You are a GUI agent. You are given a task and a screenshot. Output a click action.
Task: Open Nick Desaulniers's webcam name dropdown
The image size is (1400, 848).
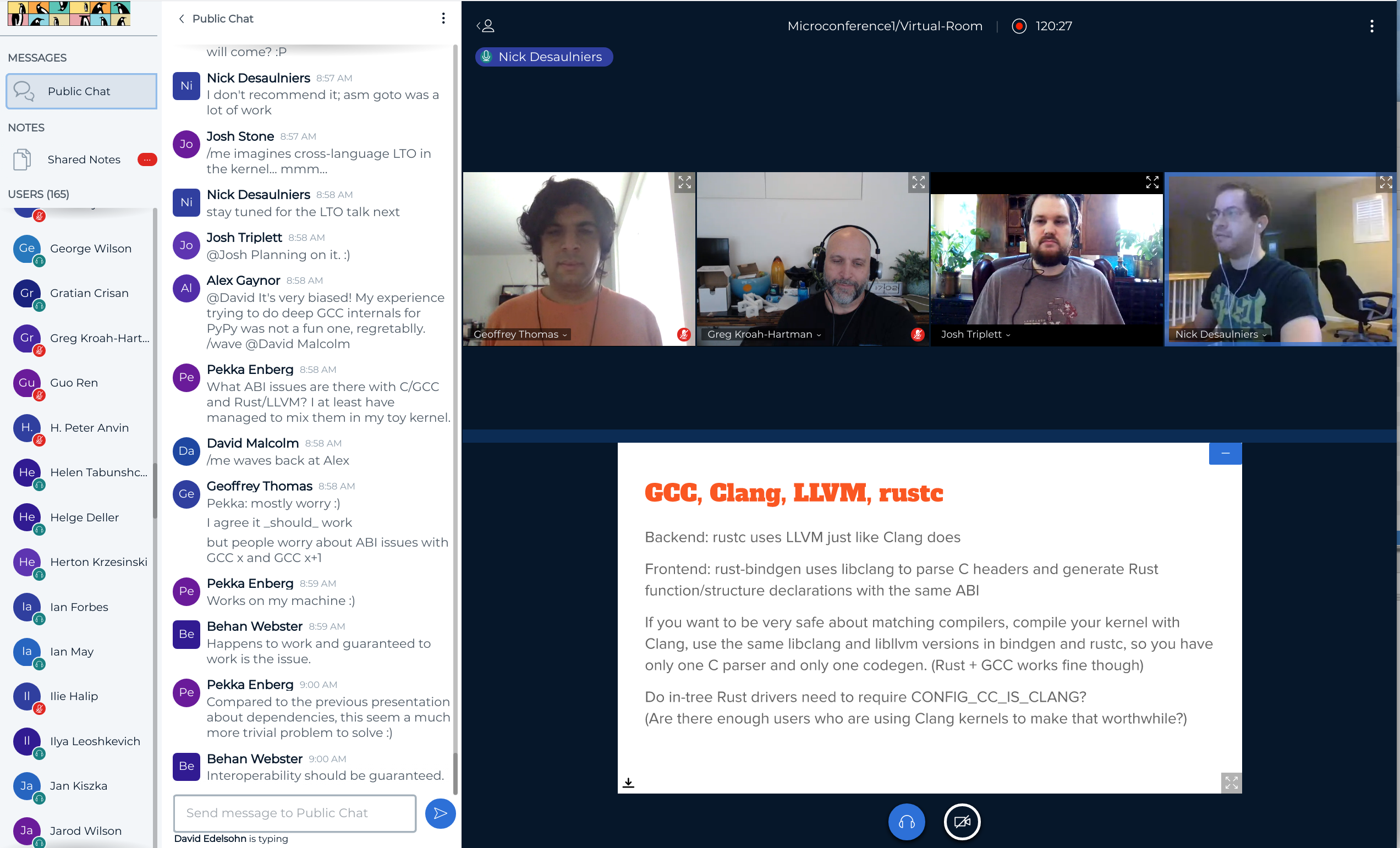click(1221, 334)
